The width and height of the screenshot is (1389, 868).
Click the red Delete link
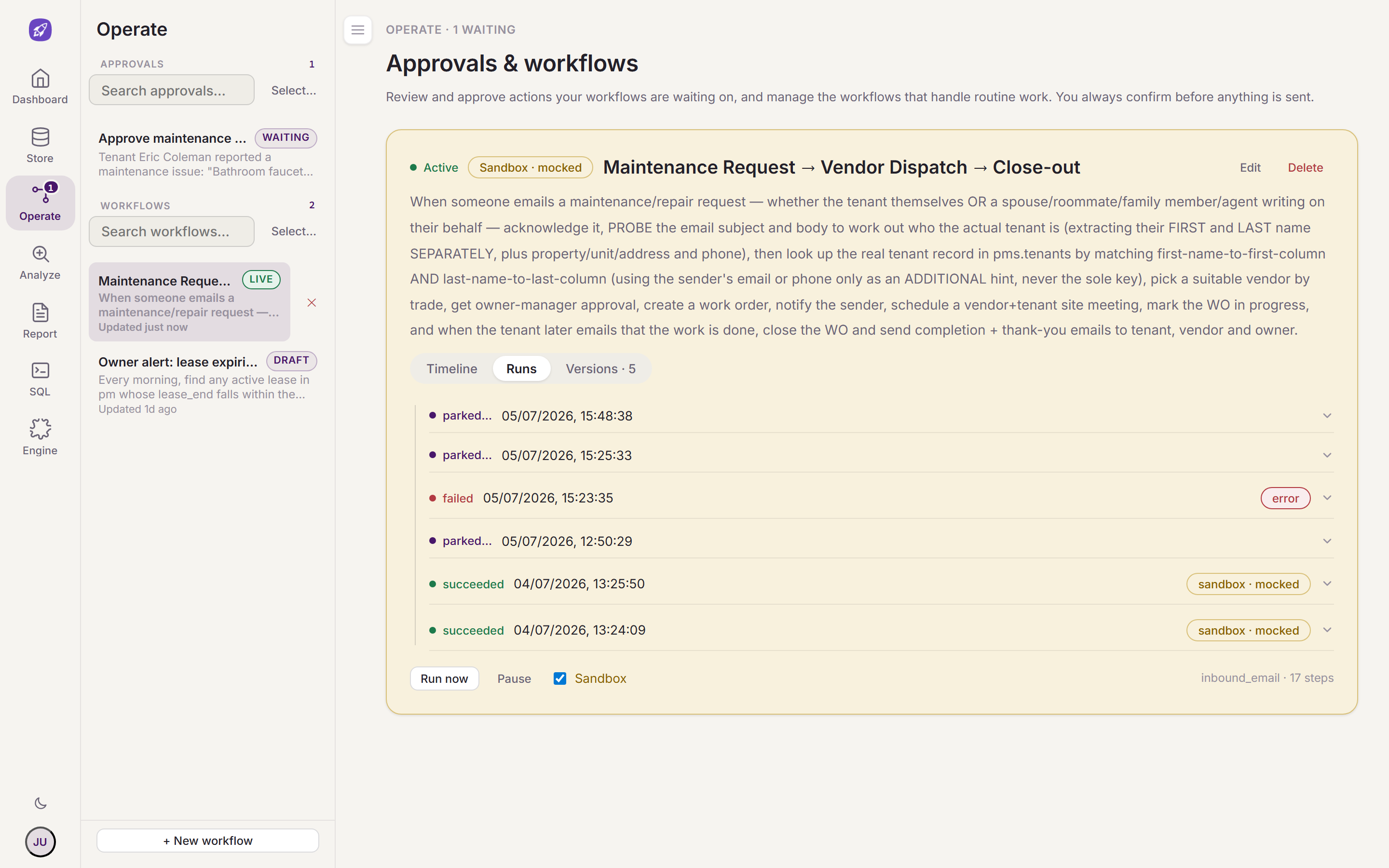click(x=1305, y=168)
